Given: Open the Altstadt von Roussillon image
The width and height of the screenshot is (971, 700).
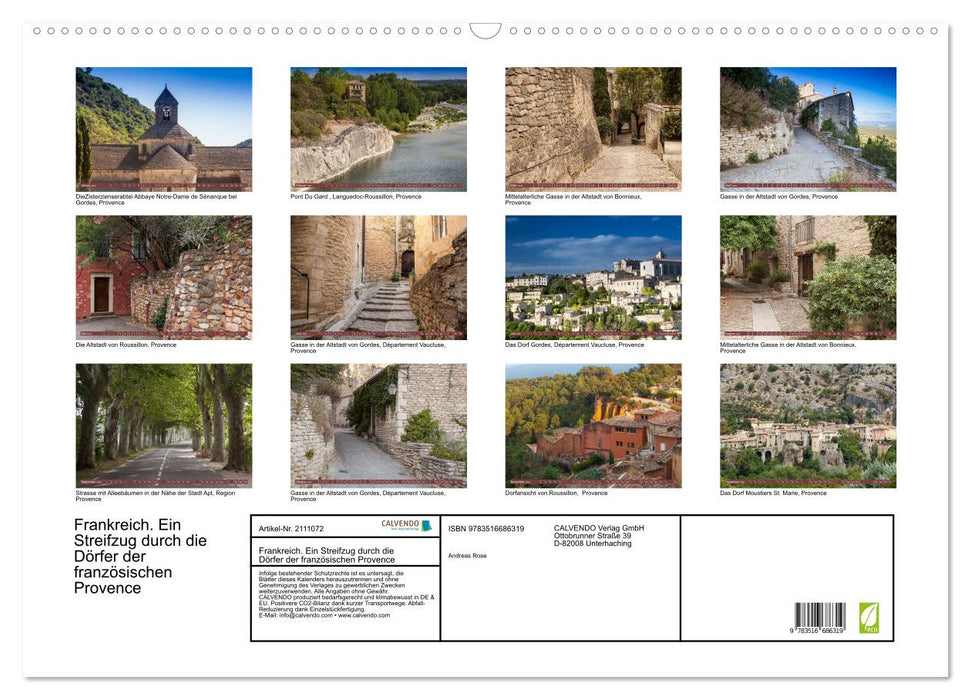Looking at the screenshot, I should [x=163, y=277].
